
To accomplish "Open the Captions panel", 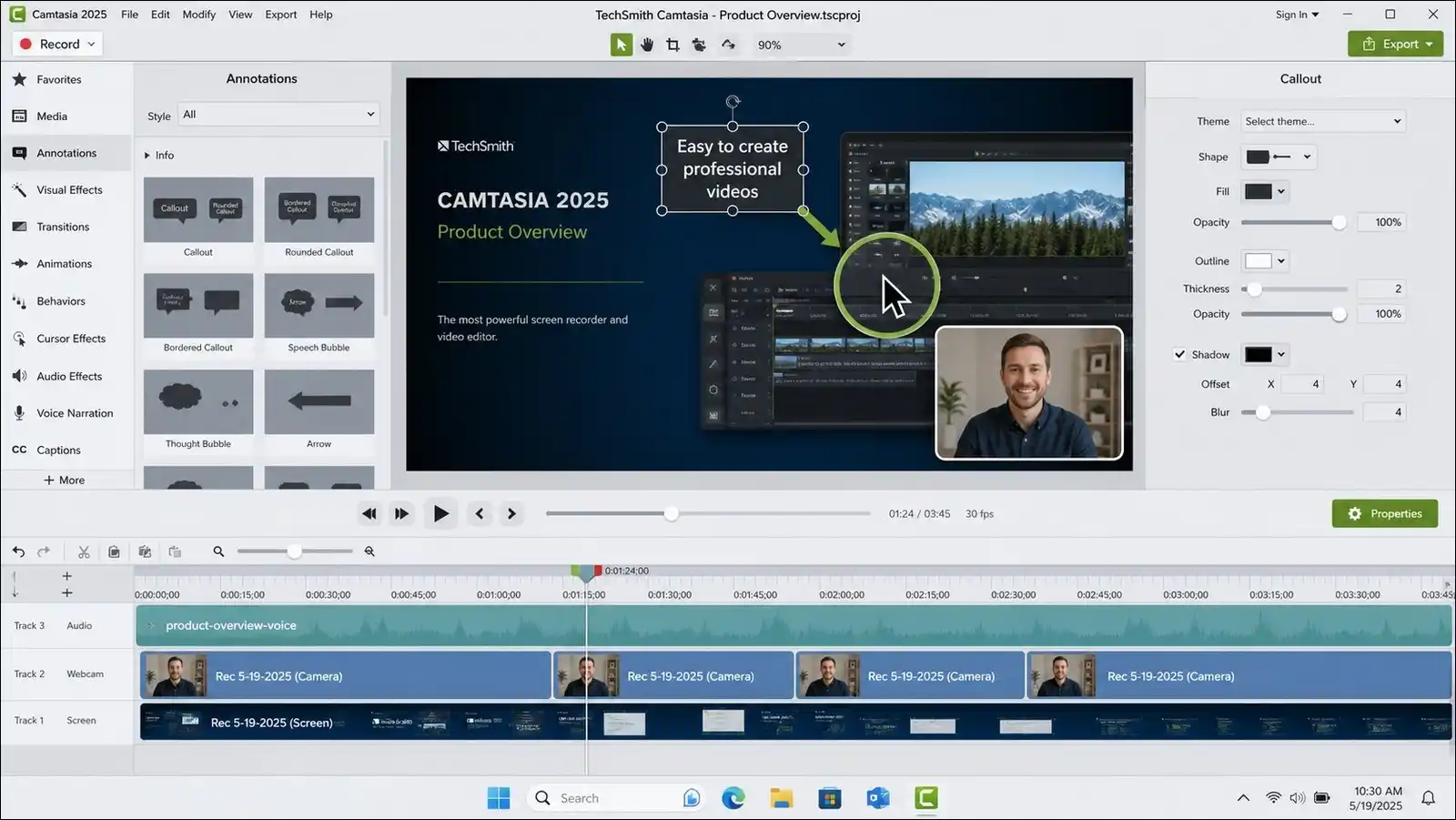I will (x=66, y=450).
